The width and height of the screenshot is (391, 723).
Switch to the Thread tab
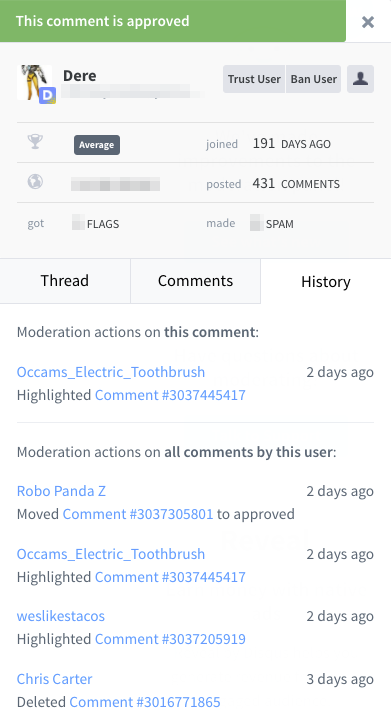(x=65, y=281)
